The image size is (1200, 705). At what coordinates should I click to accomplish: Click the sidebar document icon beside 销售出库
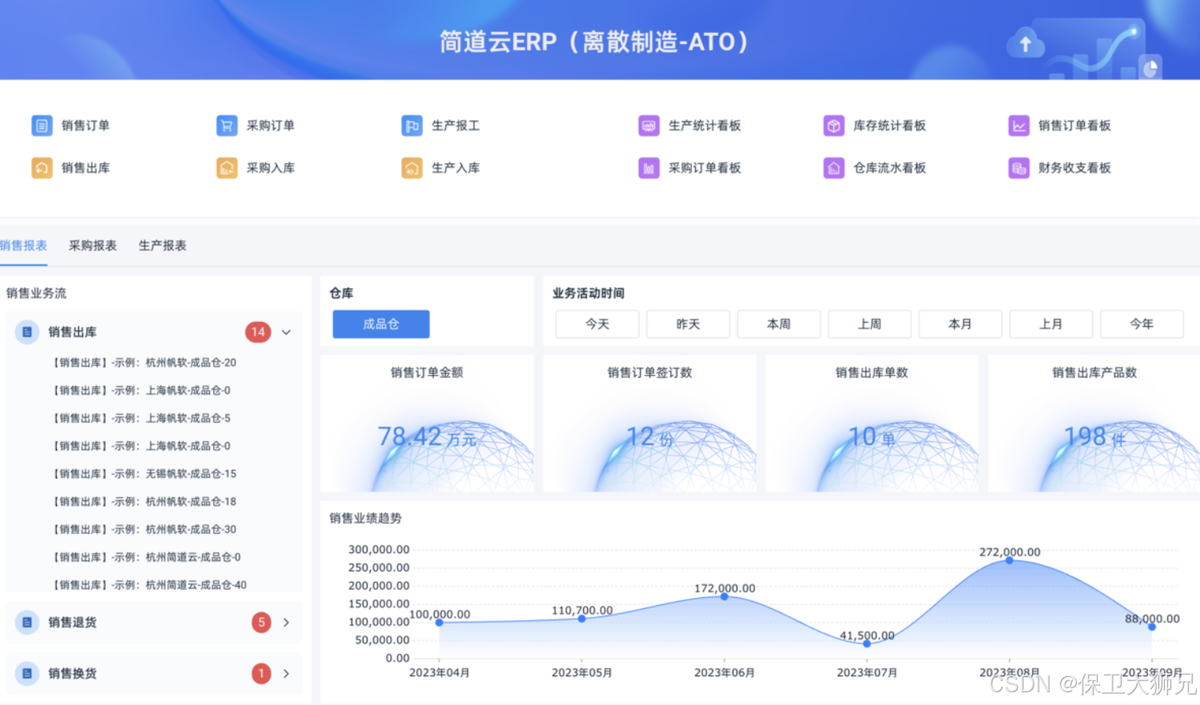[x=27, y=332]
